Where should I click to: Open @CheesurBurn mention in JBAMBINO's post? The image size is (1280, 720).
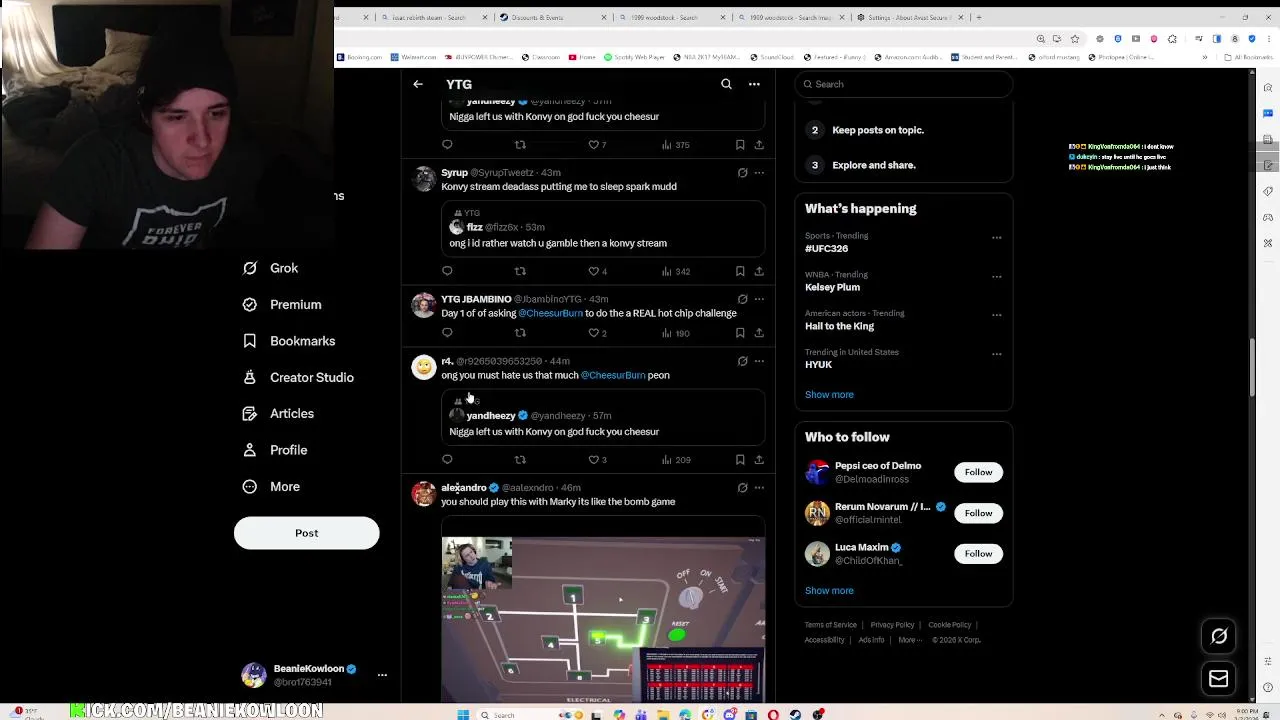tap(550, 313)
